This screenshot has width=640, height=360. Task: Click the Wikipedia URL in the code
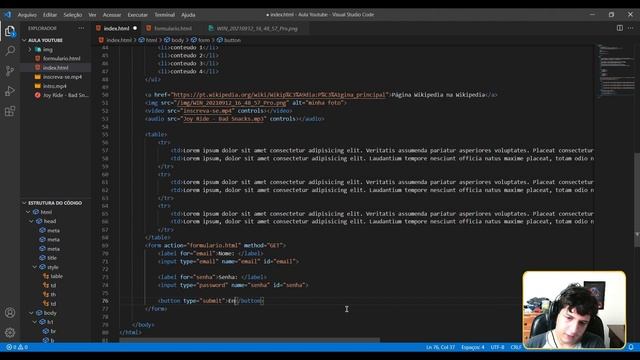tap(279, 95)
